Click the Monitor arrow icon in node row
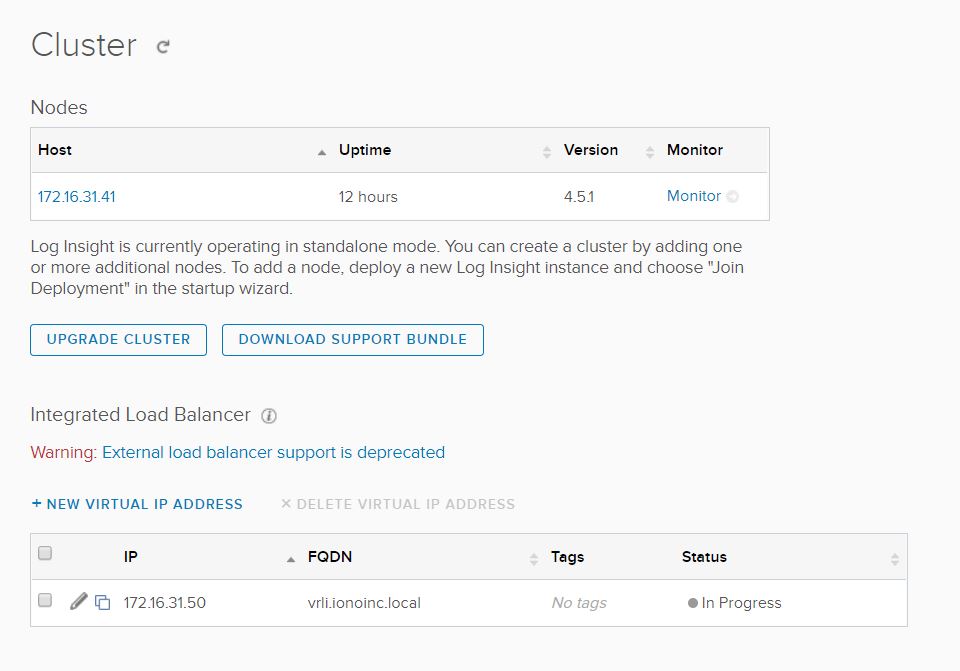Image resolution: width=960 pixels, height=671 pixels. click(733, 197)
